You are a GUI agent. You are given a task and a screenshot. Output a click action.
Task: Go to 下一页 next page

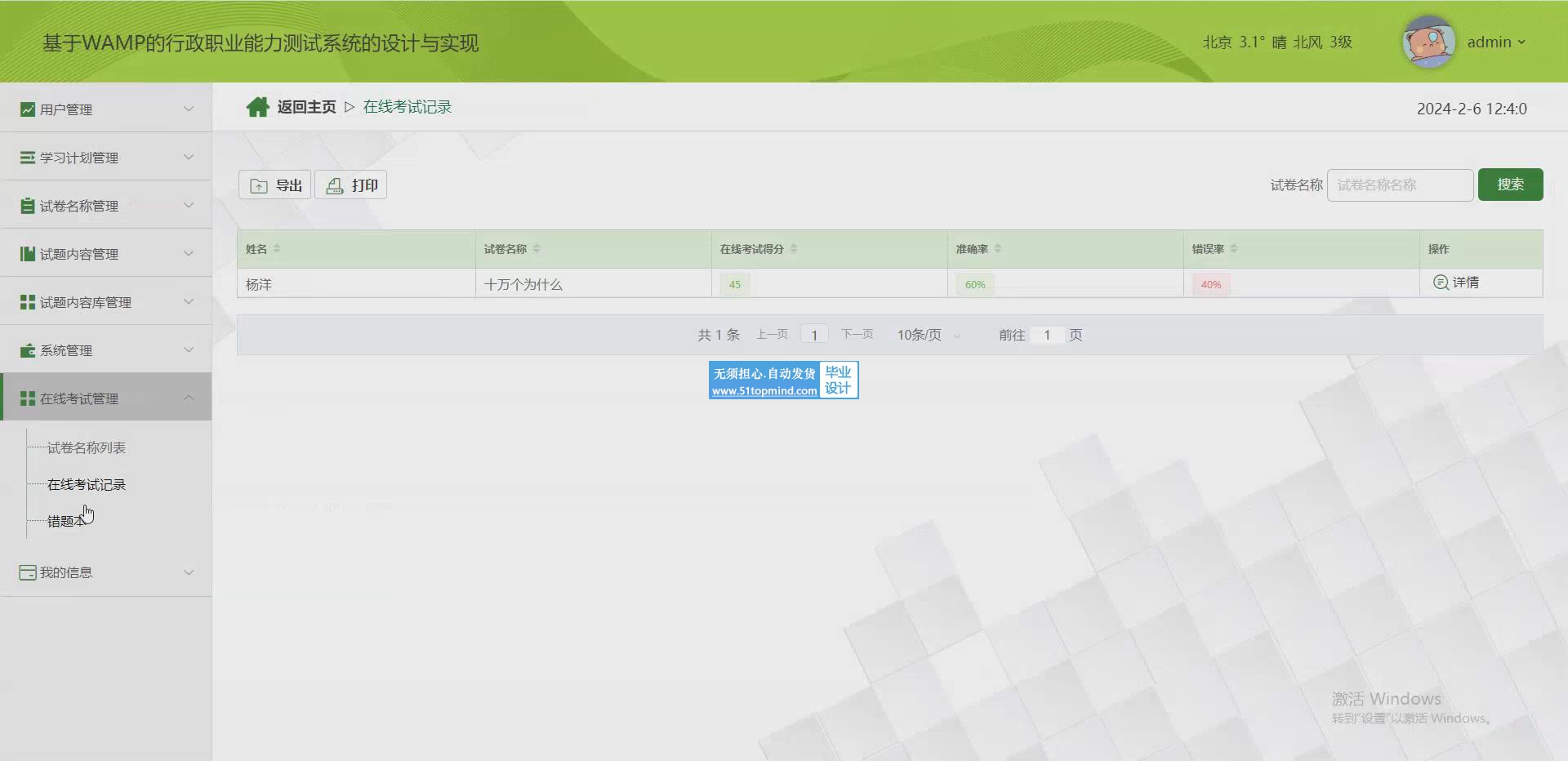pos(857,334)
